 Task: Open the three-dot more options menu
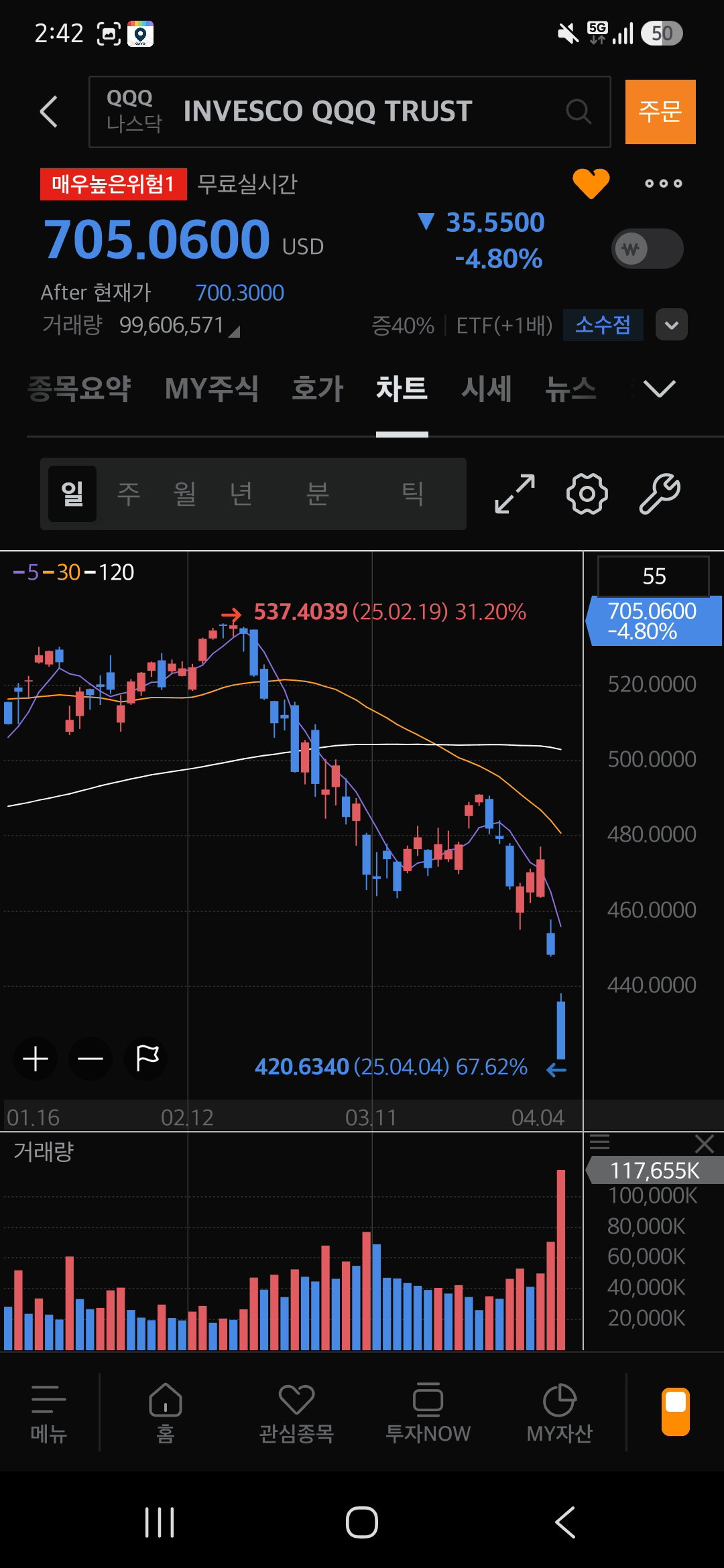[x=663, y=184]
